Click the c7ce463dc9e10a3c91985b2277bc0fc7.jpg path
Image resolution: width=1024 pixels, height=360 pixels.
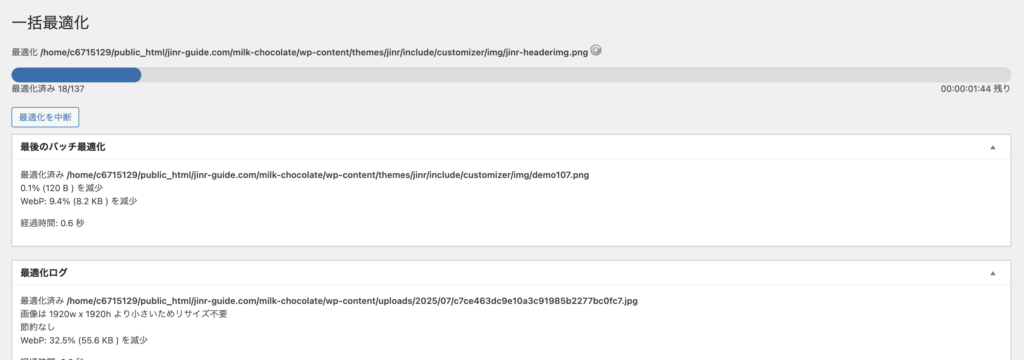(x=352, y=301)
